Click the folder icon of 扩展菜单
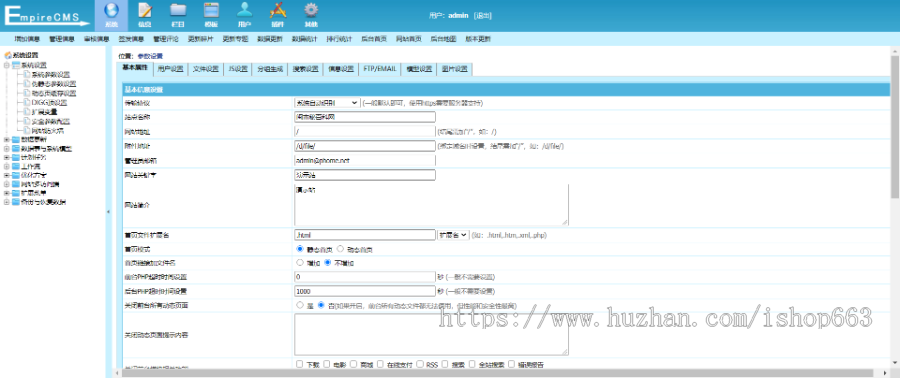The width and height of the screenshot is (900, 378). [16, 193]
